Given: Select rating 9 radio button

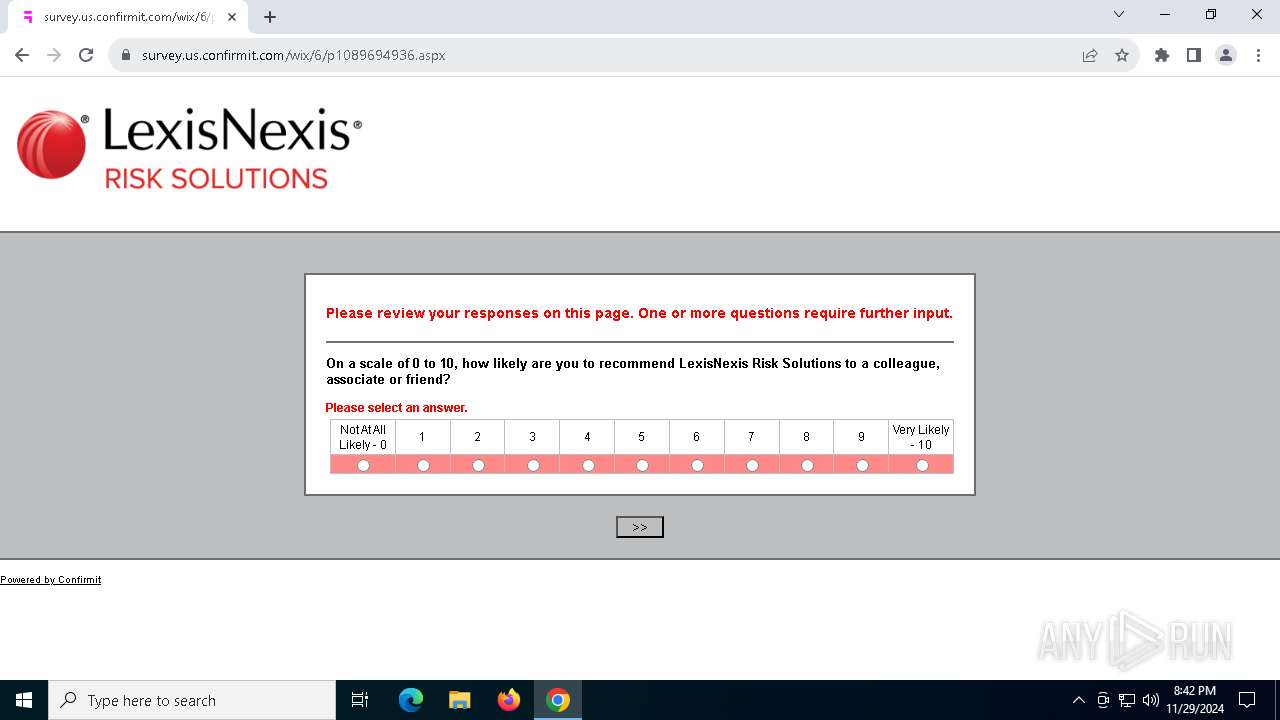Looking at the screenshot, I should (x=862, y=466).
